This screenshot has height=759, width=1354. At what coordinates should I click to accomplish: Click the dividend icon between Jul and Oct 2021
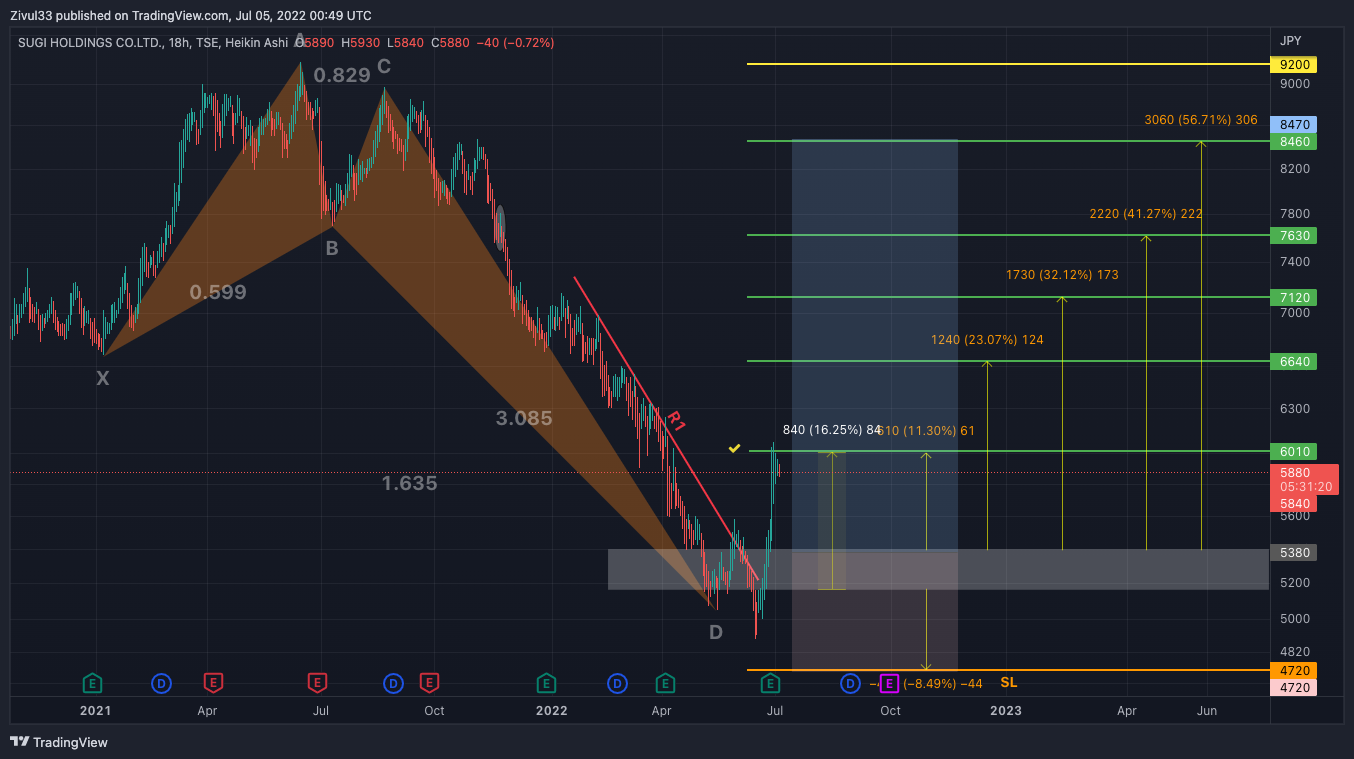(x=394, y=683)
